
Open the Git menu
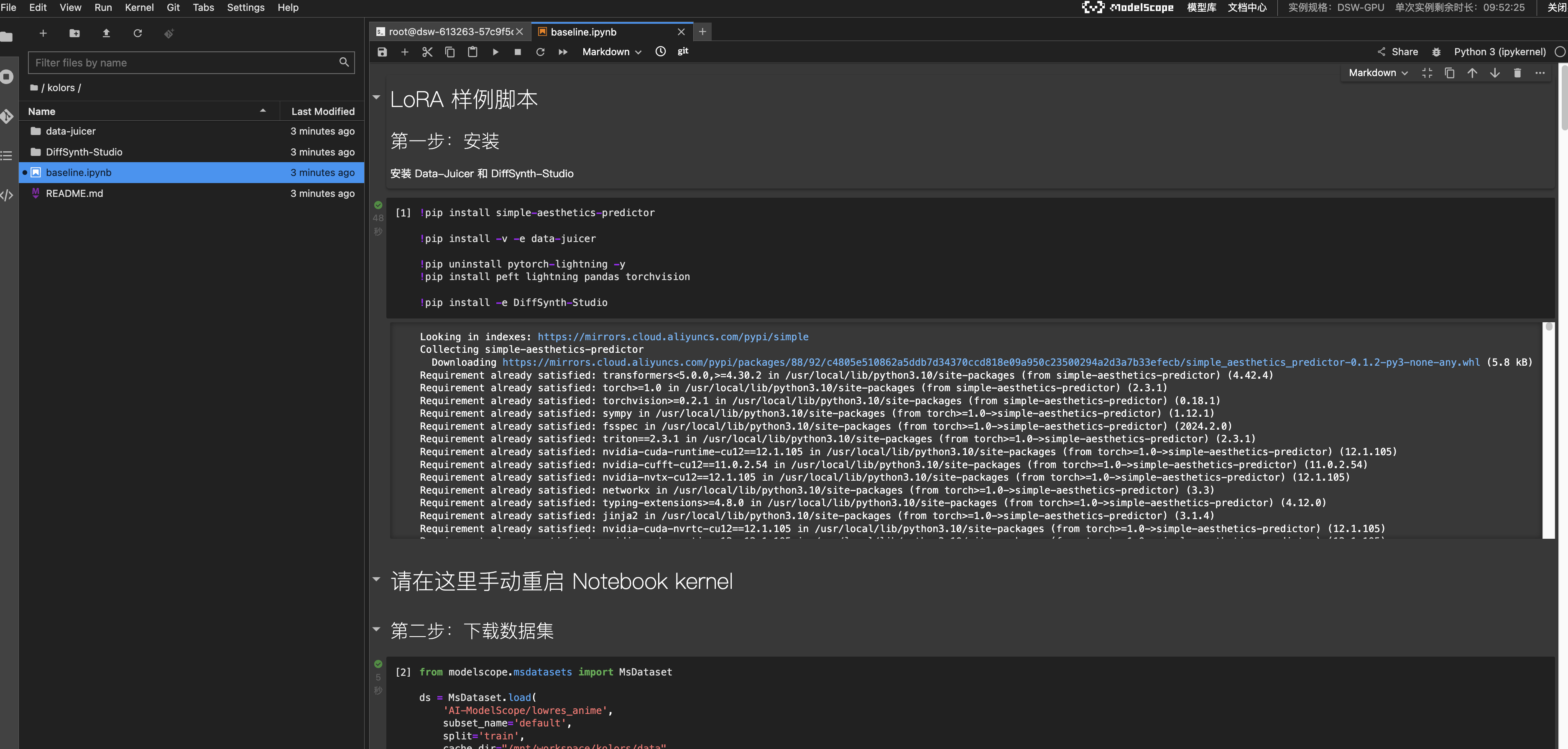click(173, 7)
